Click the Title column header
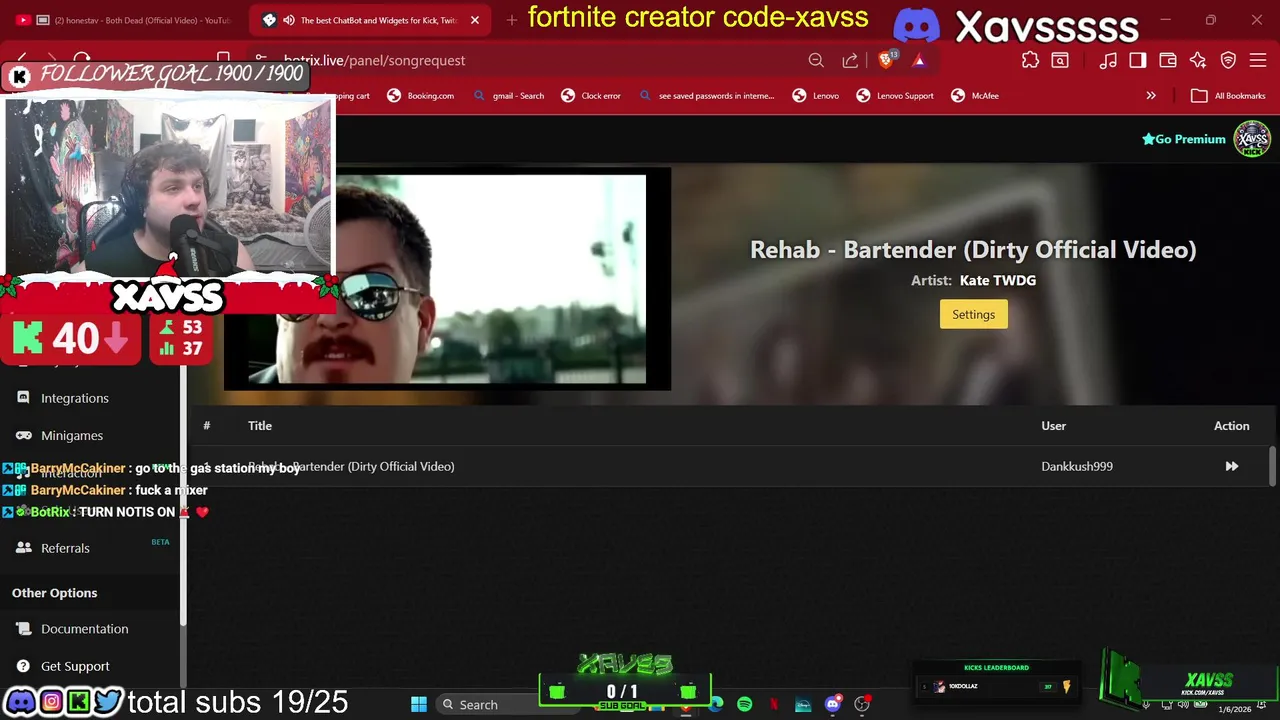The height and width of the screenshot is (720, 1280). (260, 426)
